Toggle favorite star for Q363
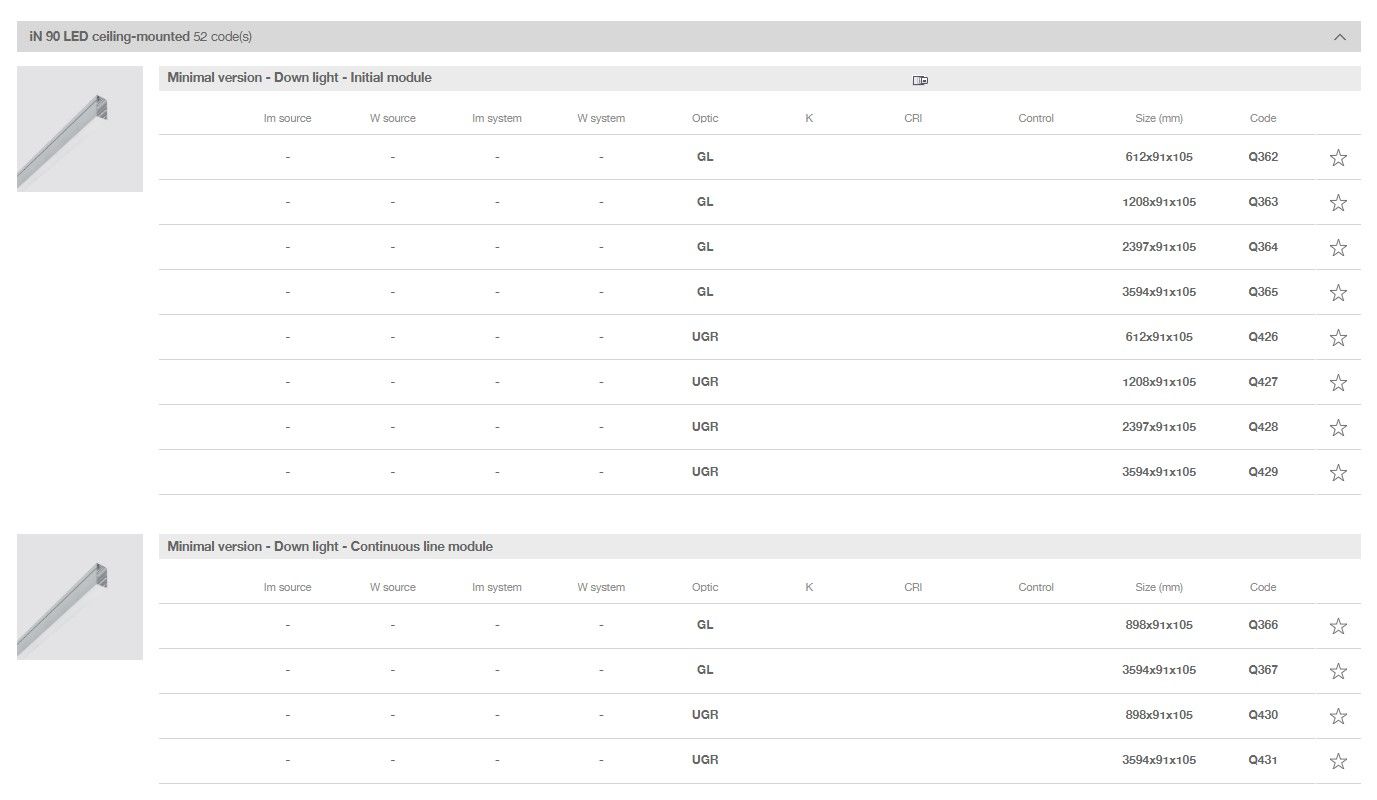The height and width of the screenshot is (800, 1377). [x=1338, y=203]
